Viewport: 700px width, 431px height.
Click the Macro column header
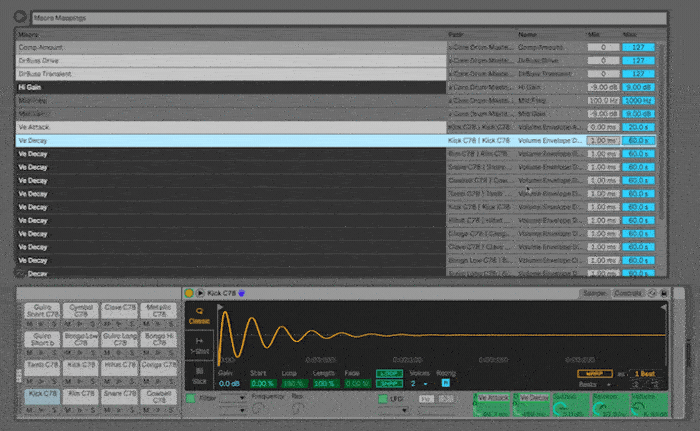tap(28, 34)
